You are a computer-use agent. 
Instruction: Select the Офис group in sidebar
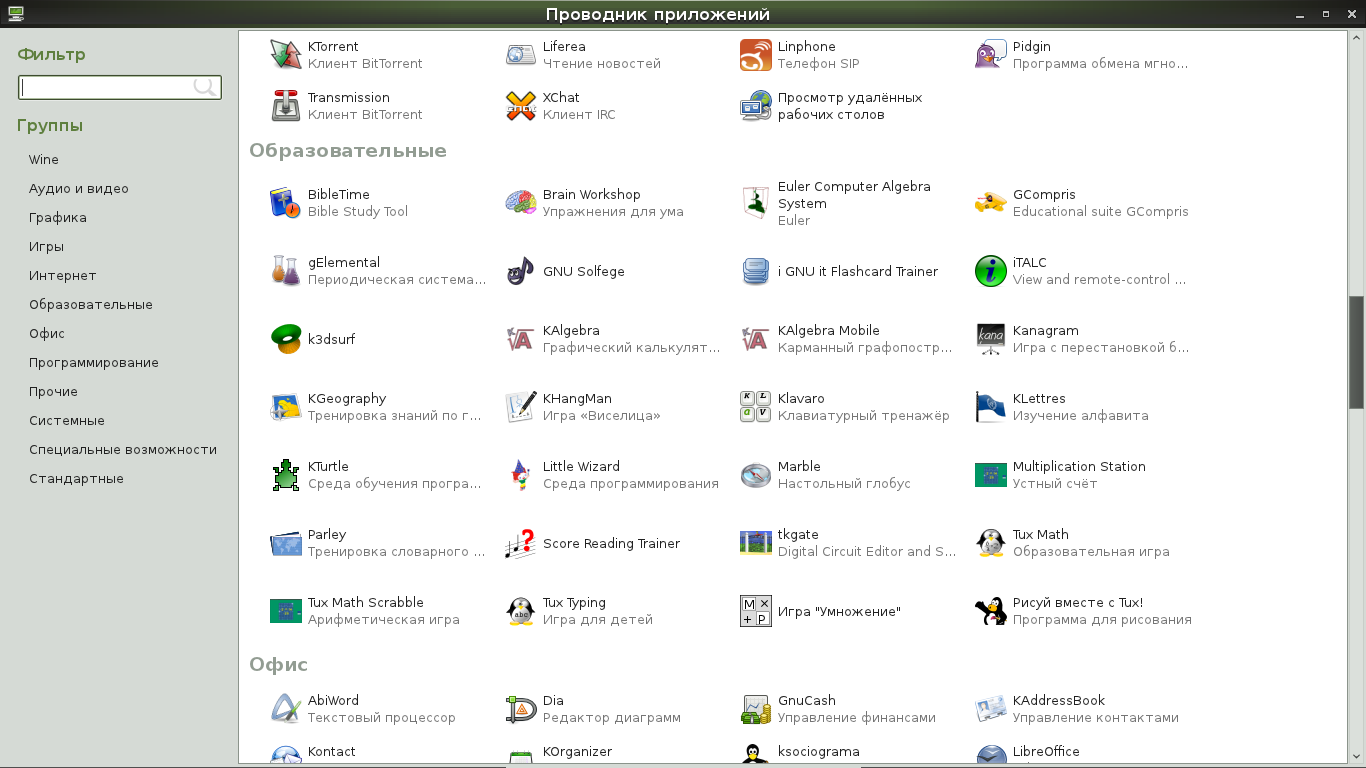pos(47,334)
